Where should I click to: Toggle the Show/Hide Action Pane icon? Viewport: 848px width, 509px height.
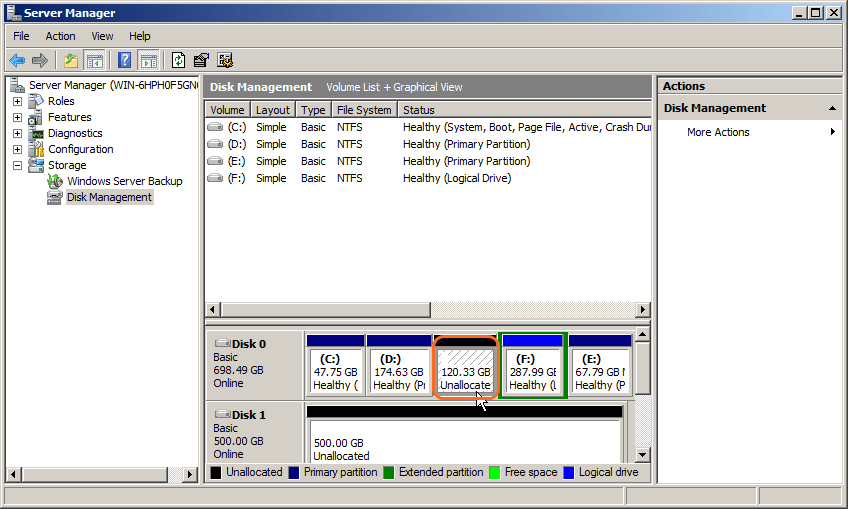point(149,61)
